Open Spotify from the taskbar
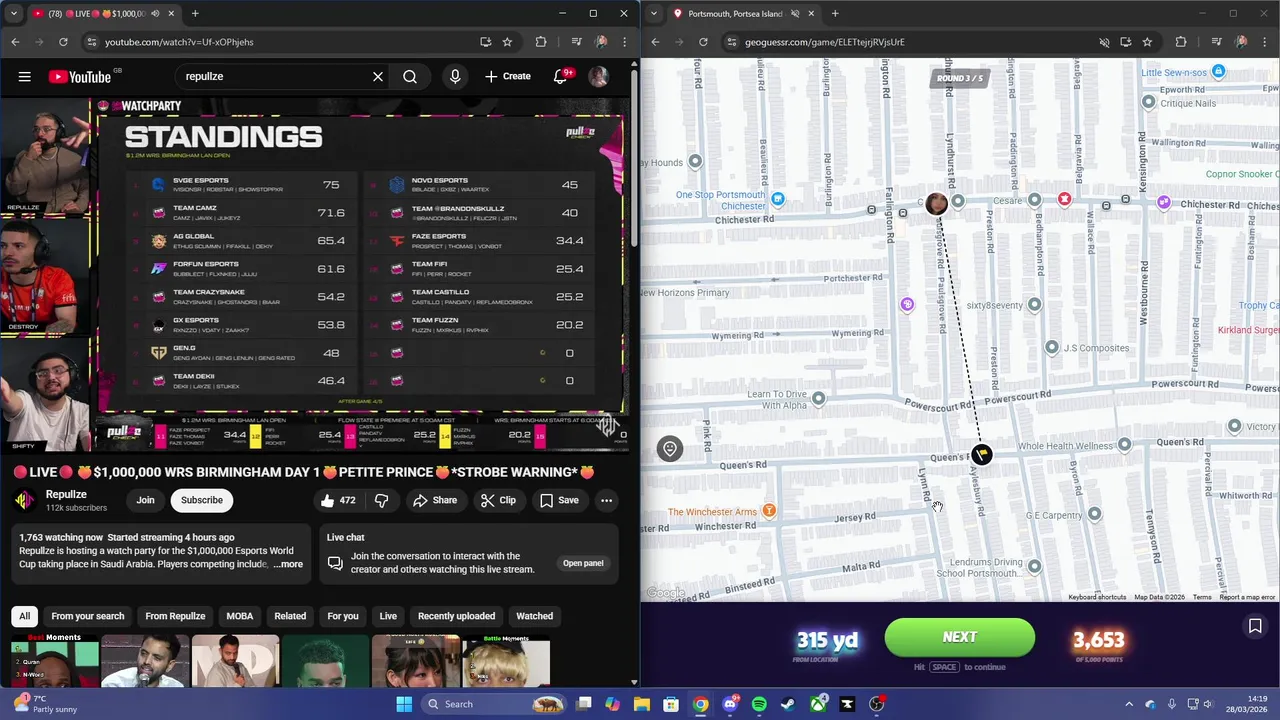This screenshot has width=1280, height=720. point(759,704)
